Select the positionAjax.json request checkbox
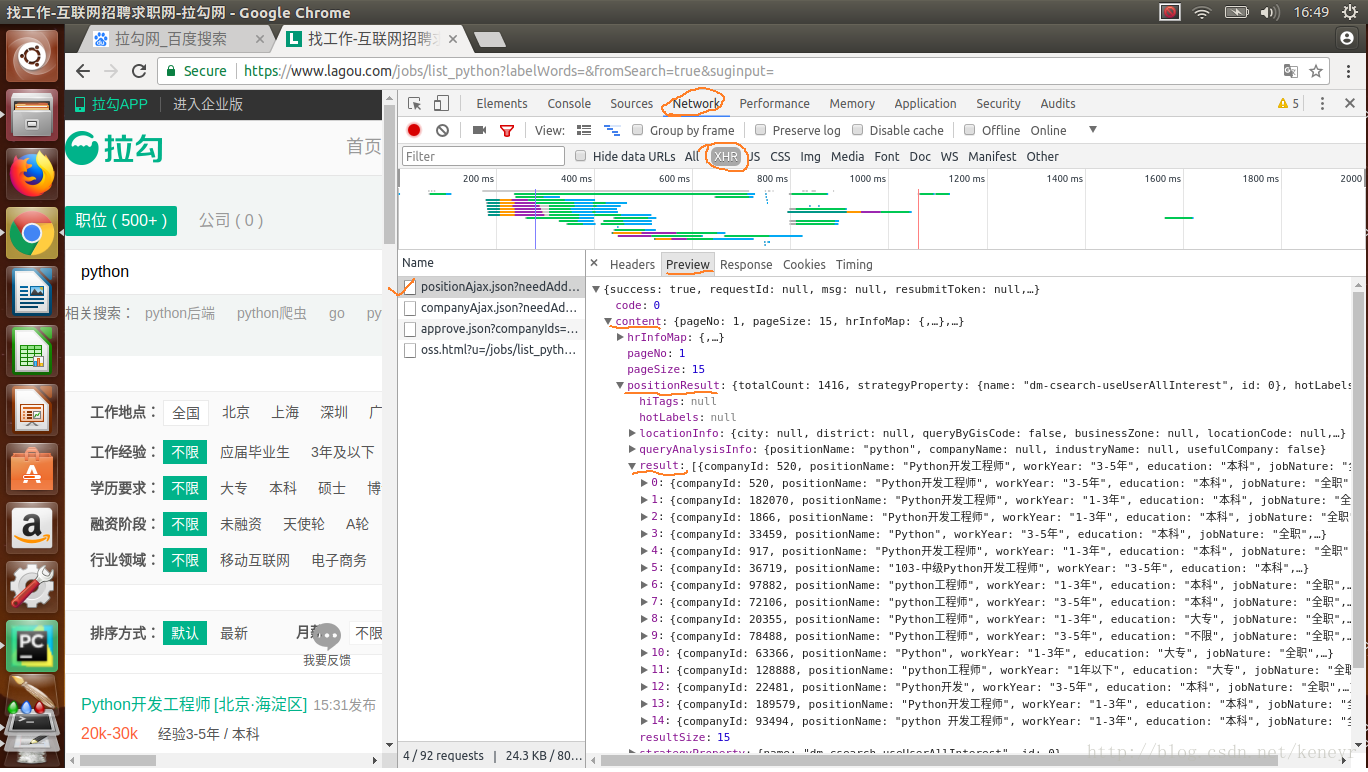1368x772 pixels. click(x=409, y=286)
